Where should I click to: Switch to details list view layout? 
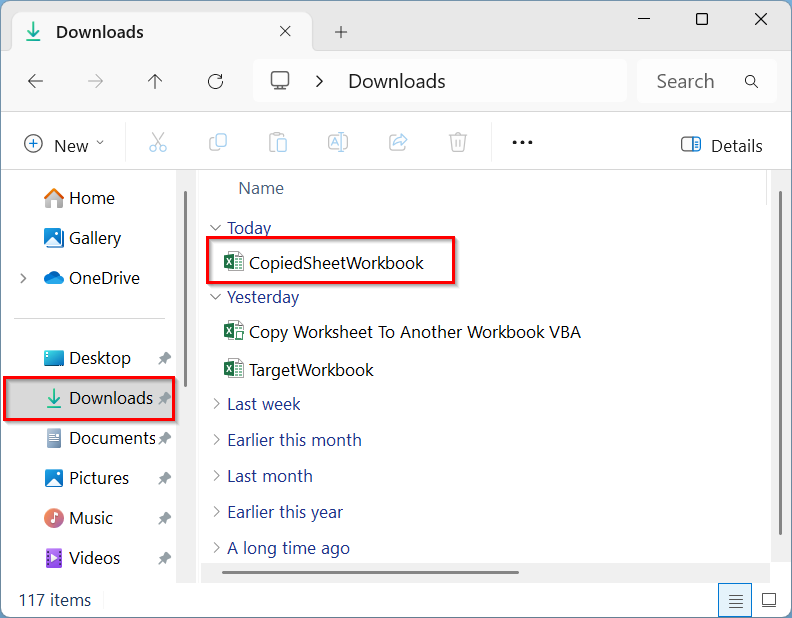[x=735, y=600]
